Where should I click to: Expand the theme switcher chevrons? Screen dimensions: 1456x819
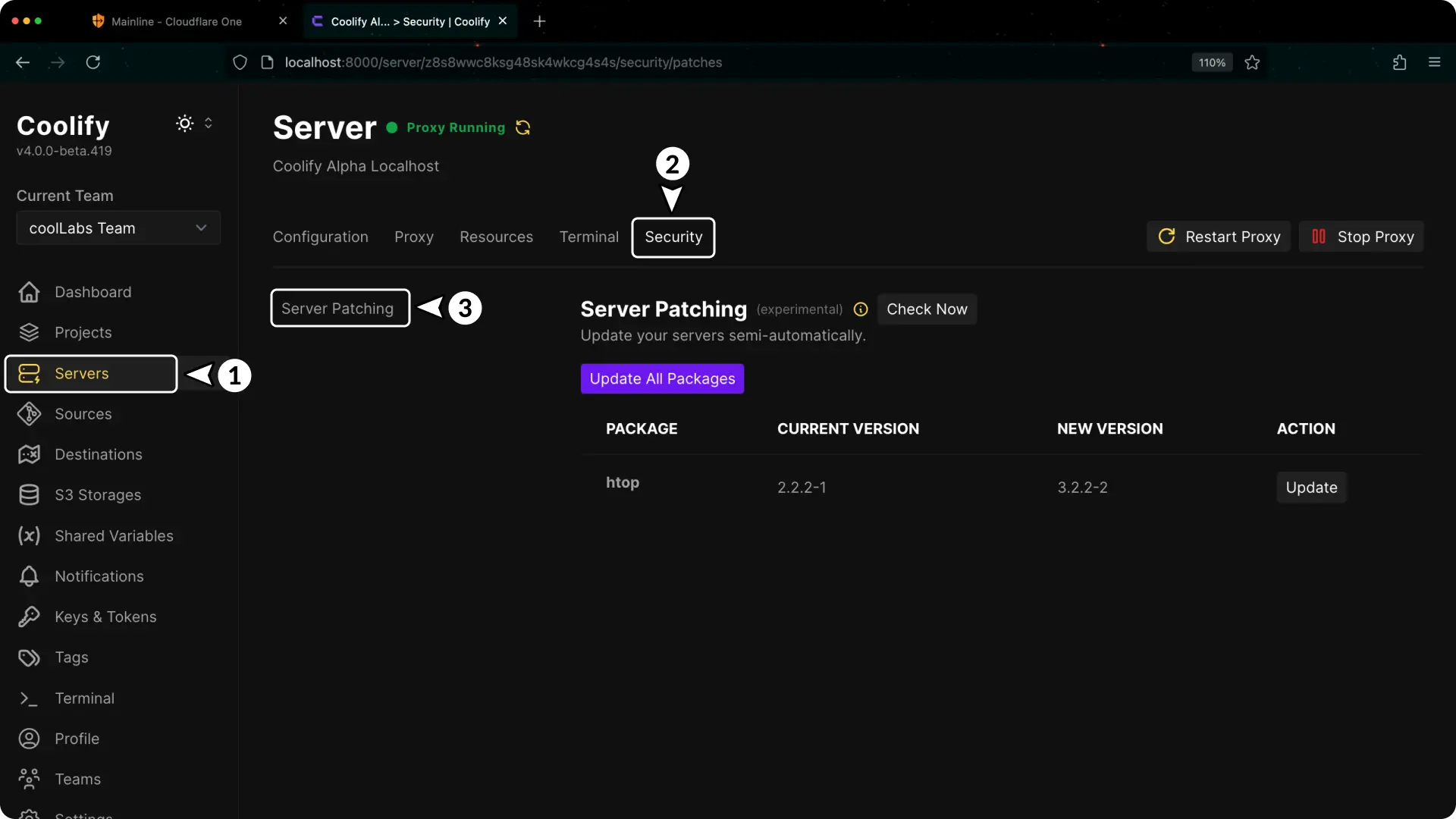(x=209, y=123)
